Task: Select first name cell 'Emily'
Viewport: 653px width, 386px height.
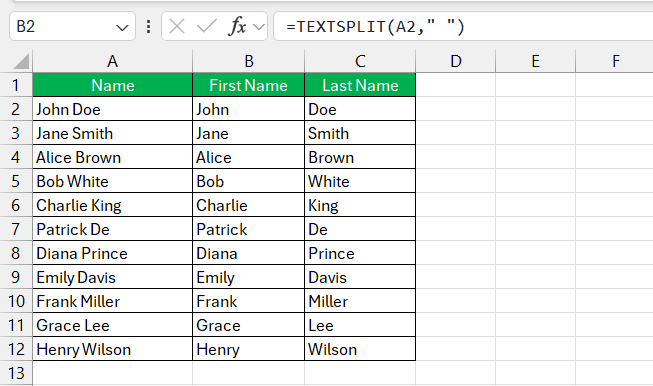Action: tap(249, 277)
